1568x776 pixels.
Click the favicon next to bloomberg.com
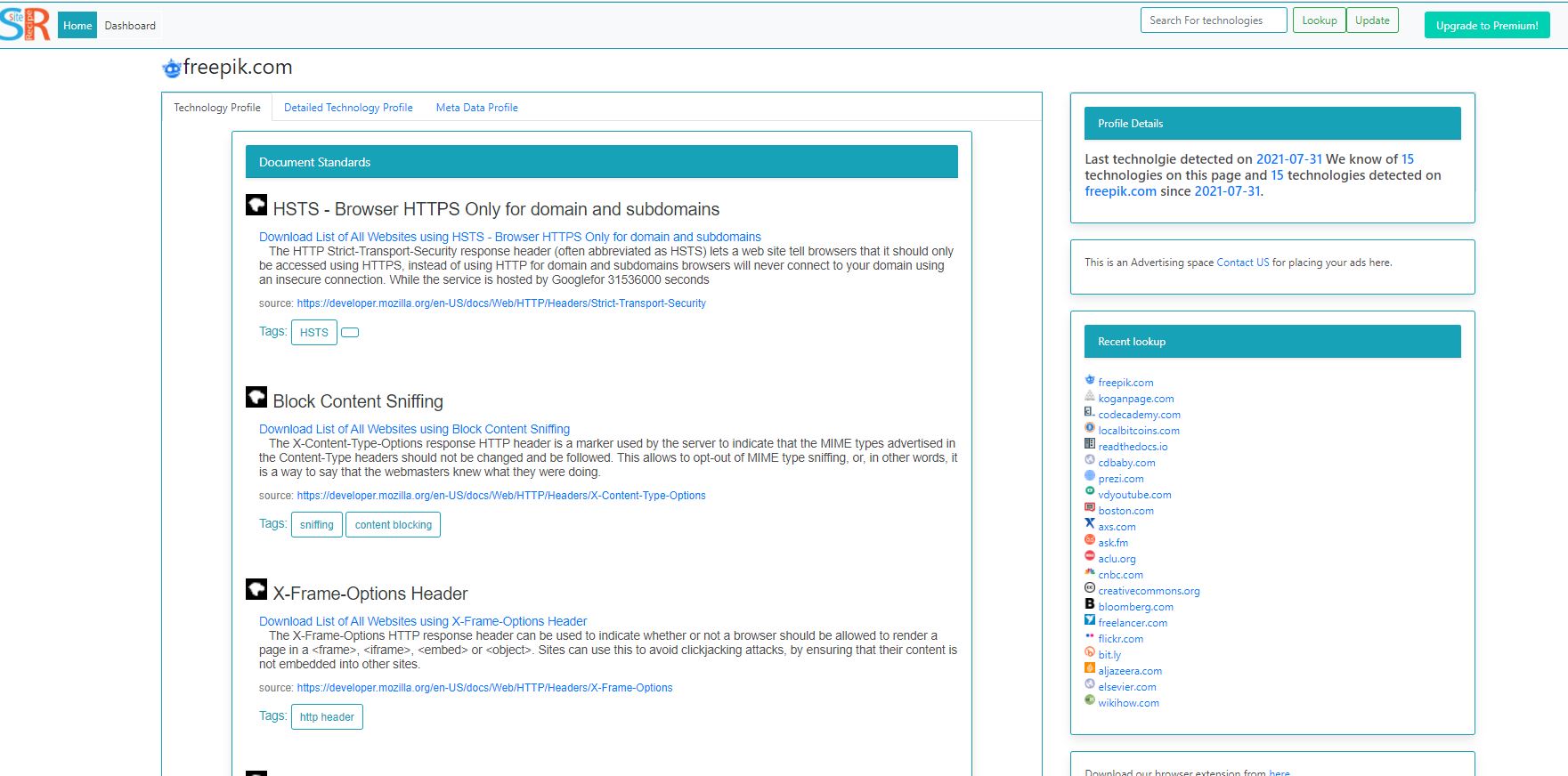1090,604
